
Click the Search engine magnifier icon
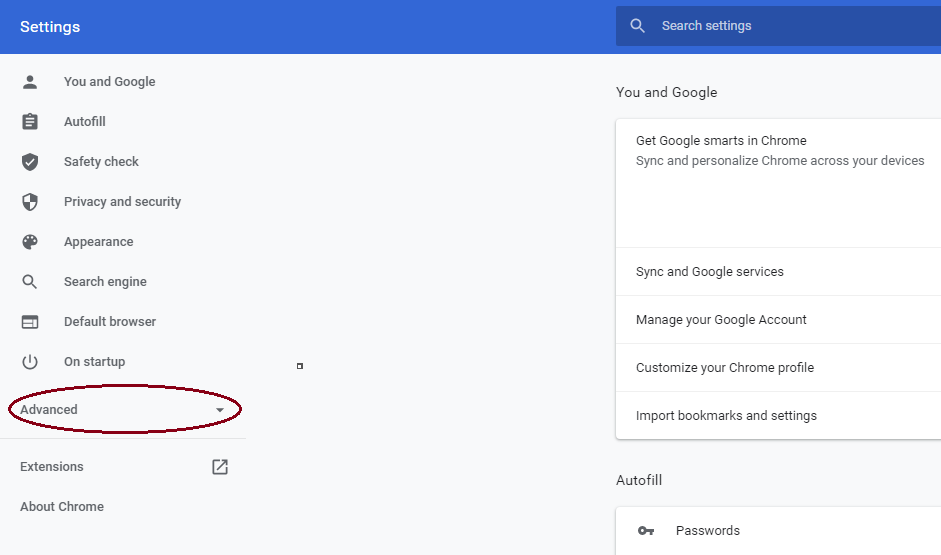[29, 282]
